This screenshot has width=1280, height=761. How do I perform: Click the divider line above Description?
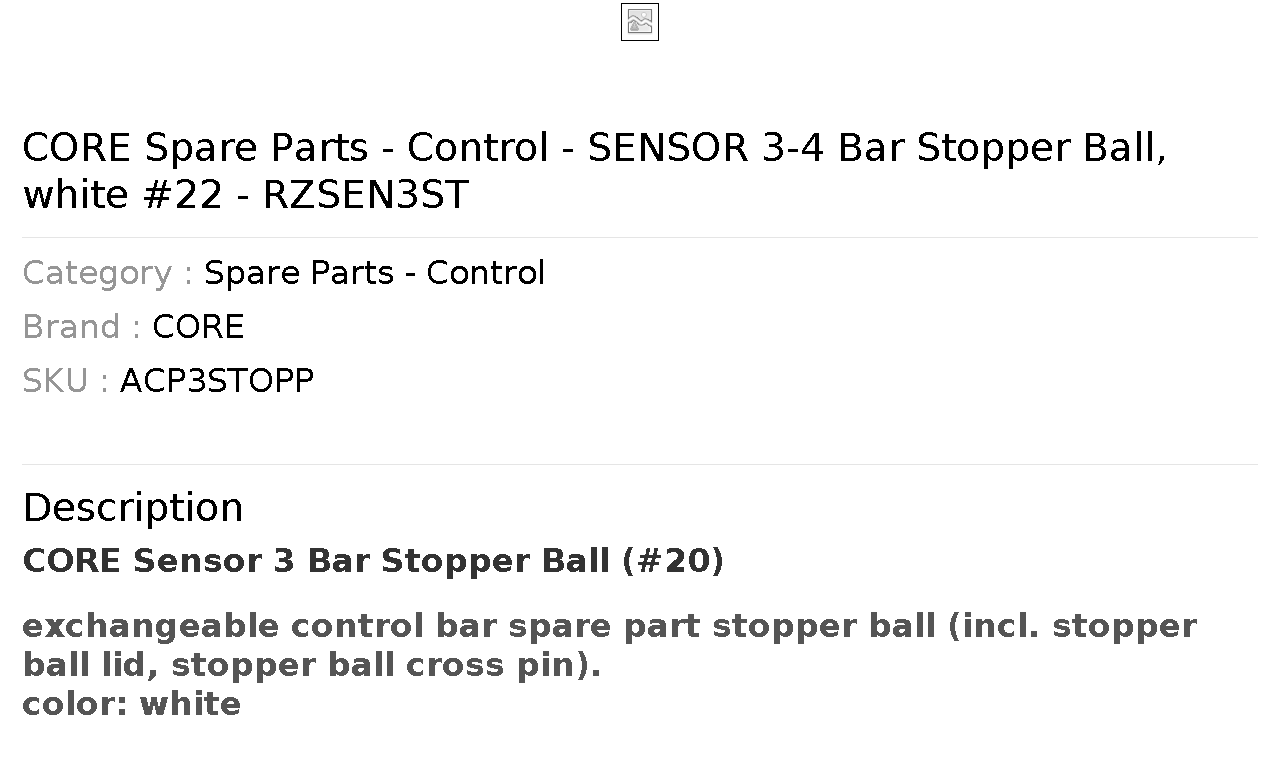click(x=640, y=464)
